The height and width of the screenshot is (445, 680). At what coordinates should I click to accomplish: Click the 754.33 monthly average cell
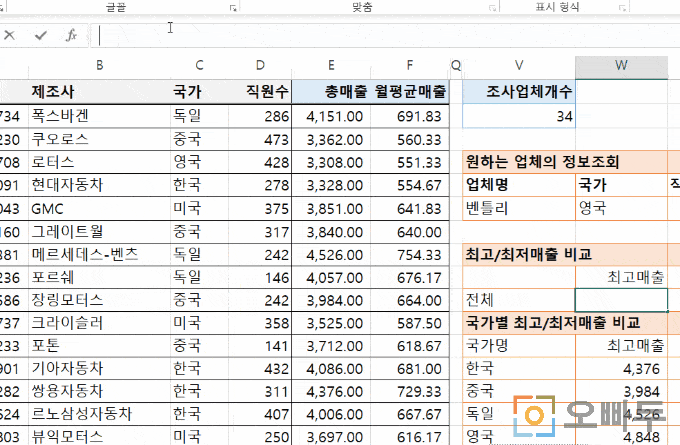coord(410,255)
